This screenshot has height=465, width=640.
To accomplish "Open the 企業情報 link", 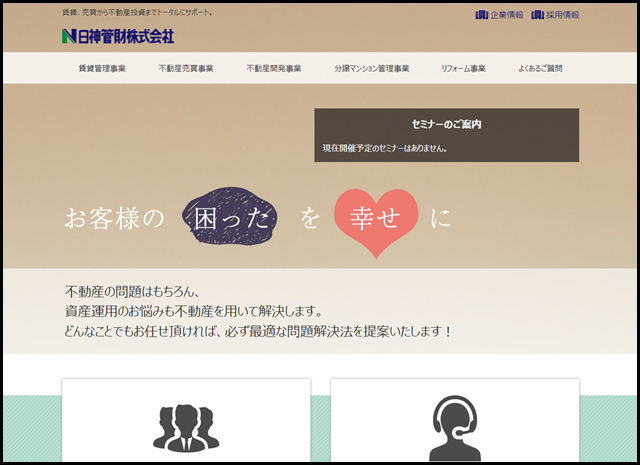I will pyautogui.click(x=507, y=15).
